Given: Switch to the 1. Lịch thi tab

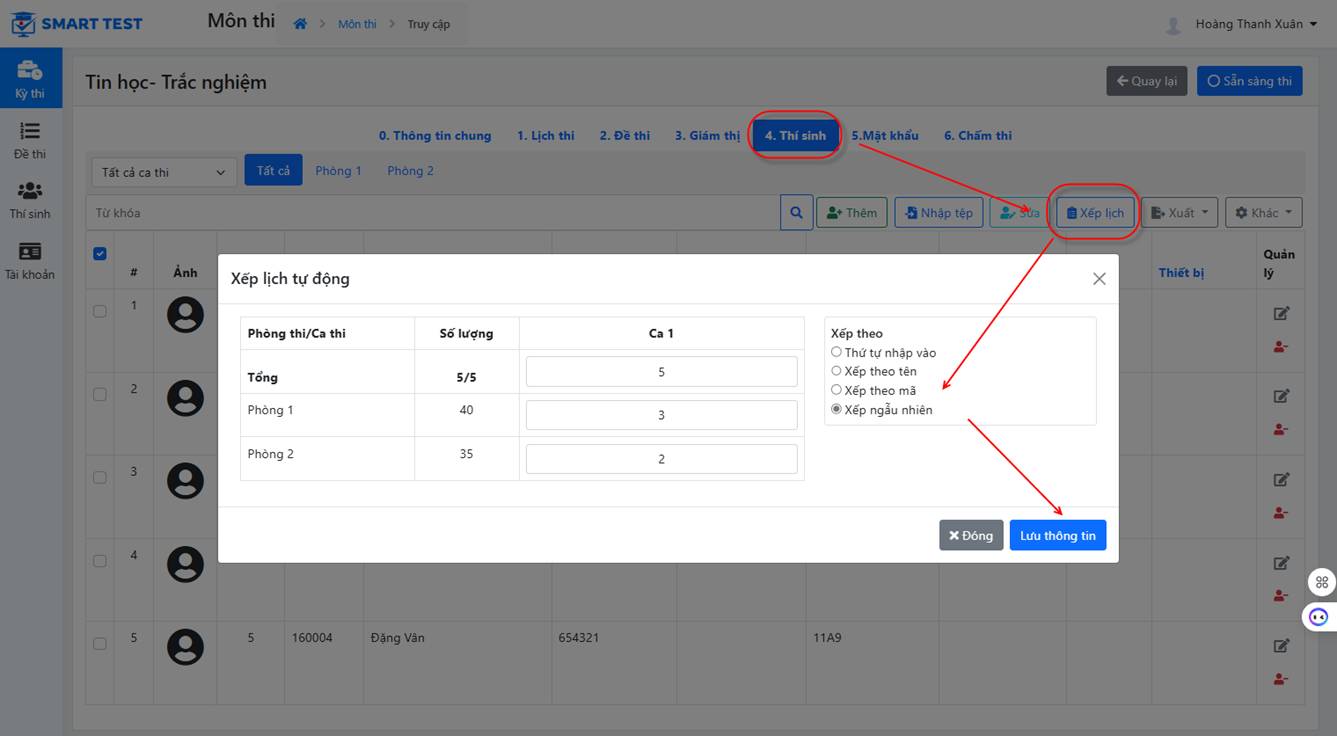Looking at the screenshot, I should point(546,136).
